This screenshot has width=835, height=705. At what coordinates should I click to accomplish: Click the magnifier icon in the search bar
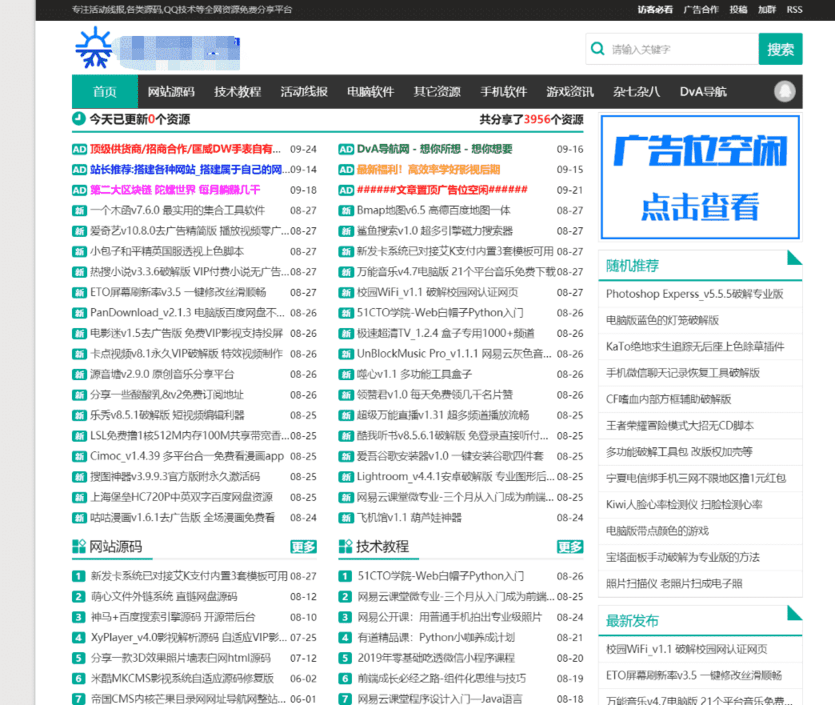click(596, 48)
